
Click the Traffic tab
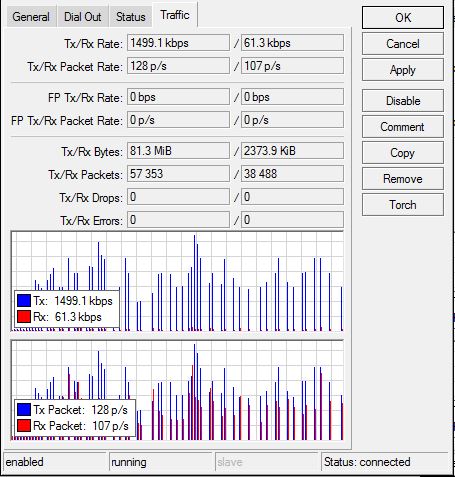pos(175,15)
